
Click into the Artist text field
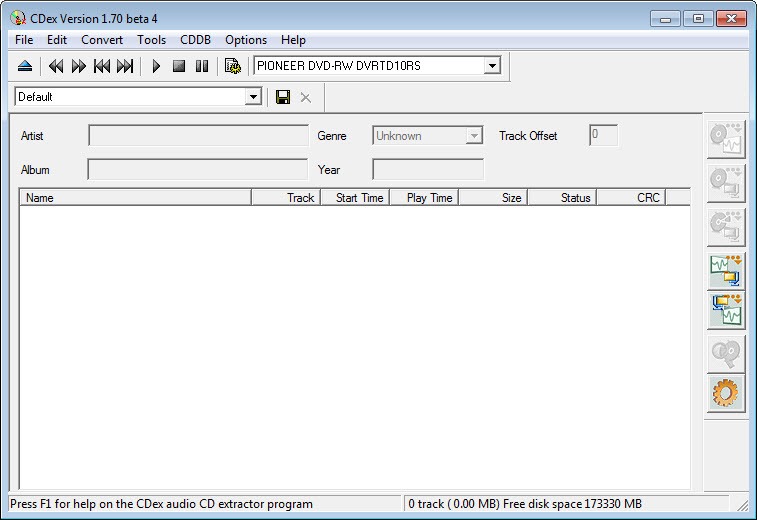pos(198,135)
